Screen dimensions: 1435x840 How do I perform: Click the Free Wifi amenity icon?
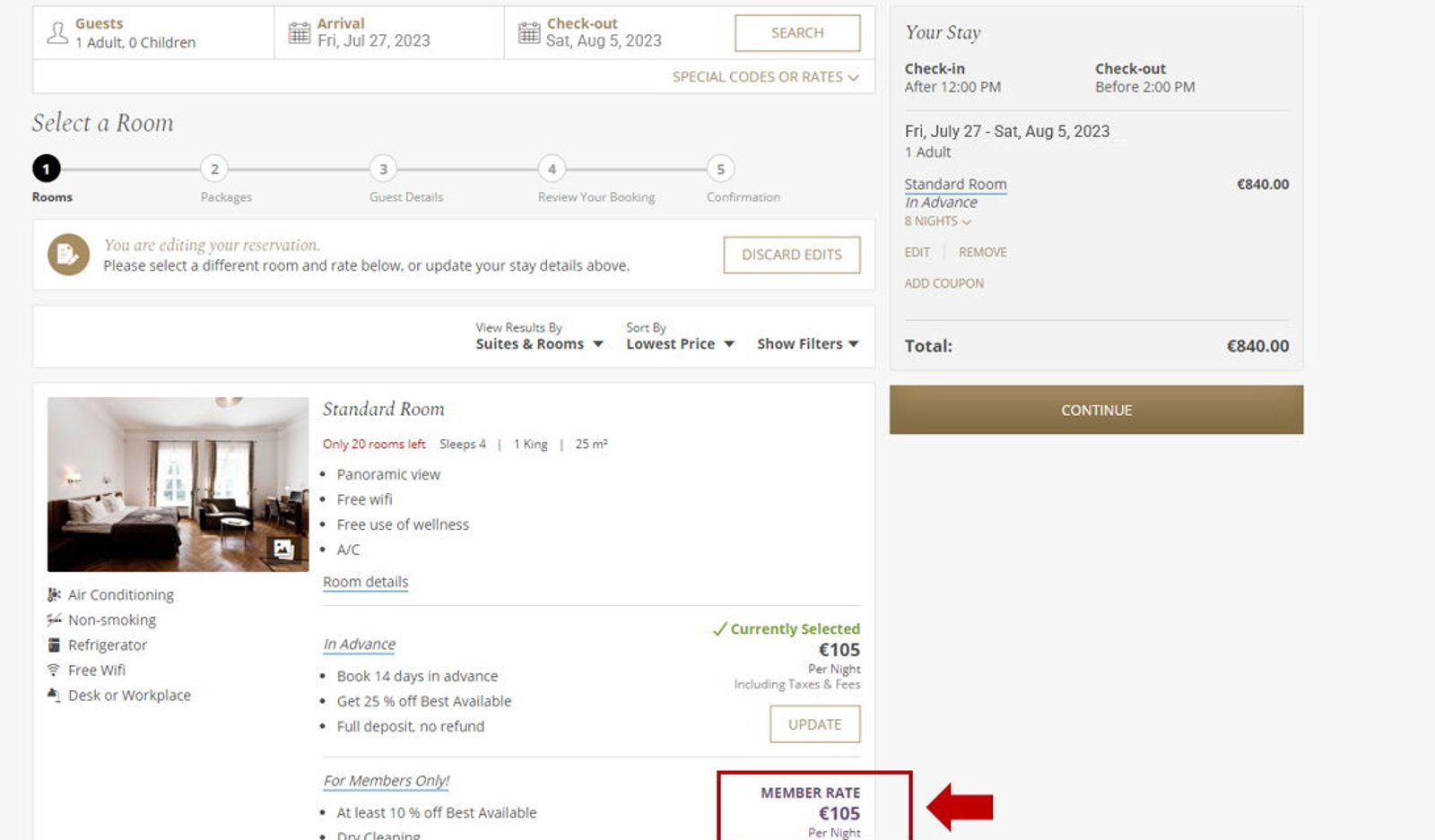coord(54,670)
